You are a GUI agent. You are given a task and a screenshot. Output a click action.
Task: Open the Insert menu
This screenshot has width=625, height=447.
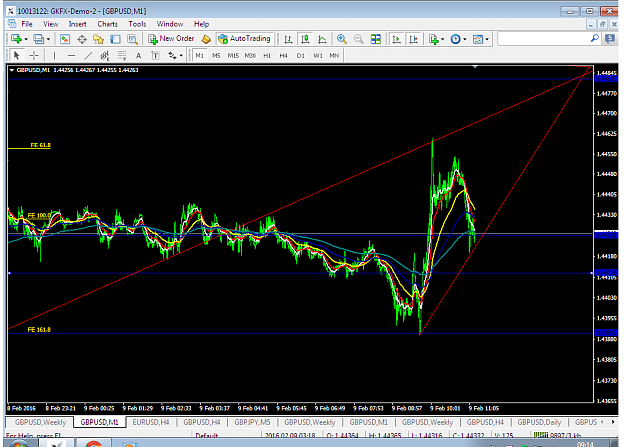(x=77, y=24)
